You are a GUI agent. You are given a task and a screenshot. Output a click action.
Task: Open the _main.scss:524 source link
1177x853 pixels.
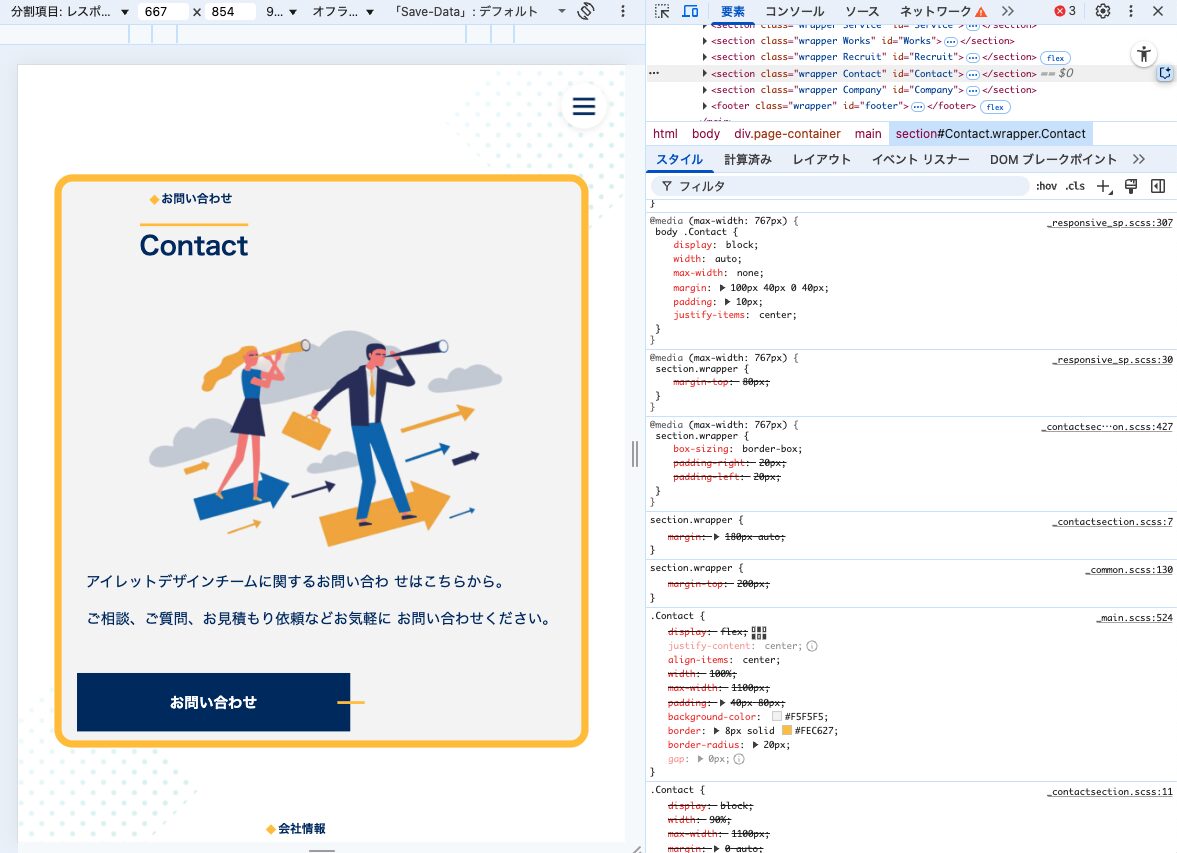coord(1134,618)
